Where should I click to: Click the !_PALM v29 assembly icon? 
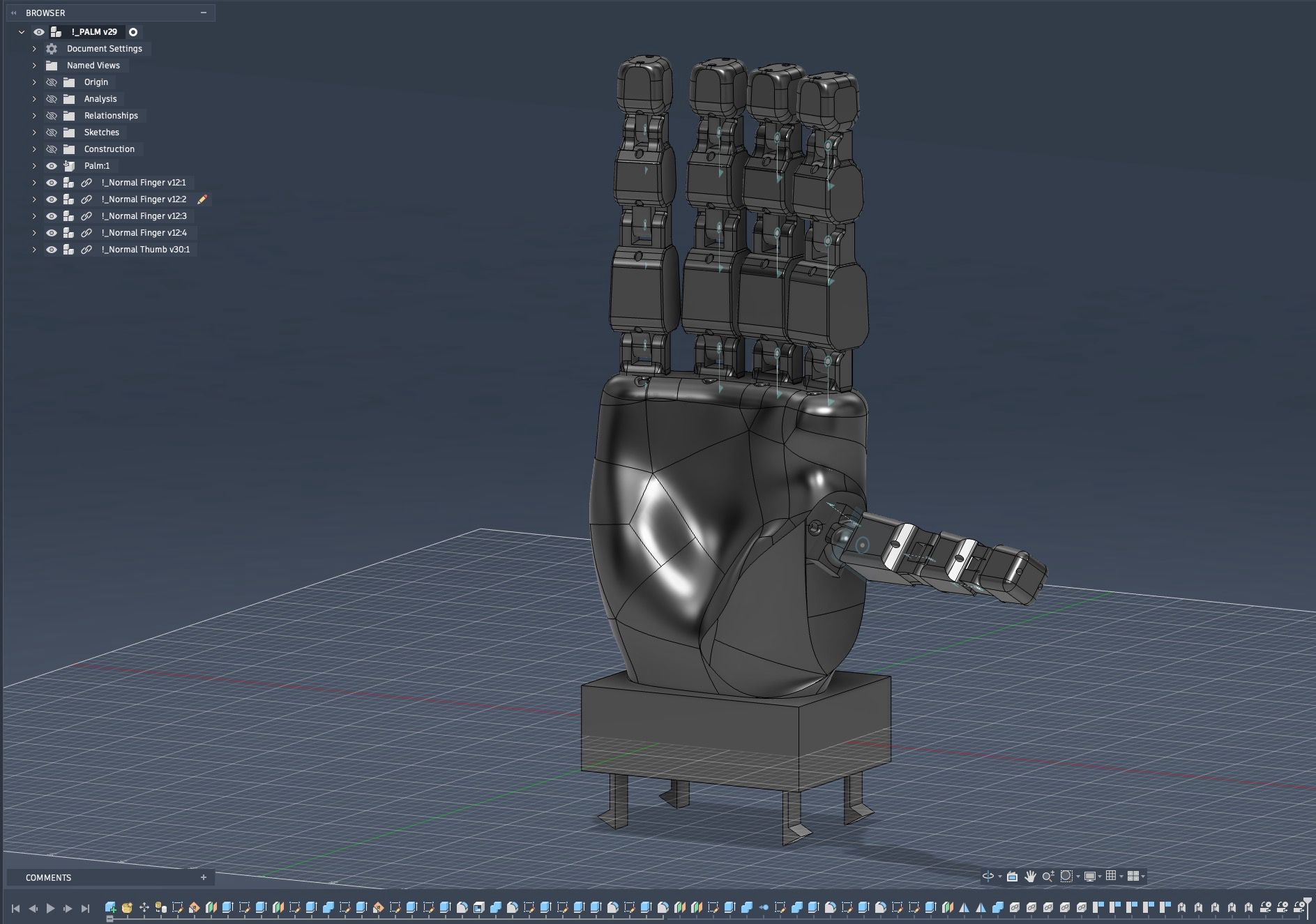pos(56,32)
